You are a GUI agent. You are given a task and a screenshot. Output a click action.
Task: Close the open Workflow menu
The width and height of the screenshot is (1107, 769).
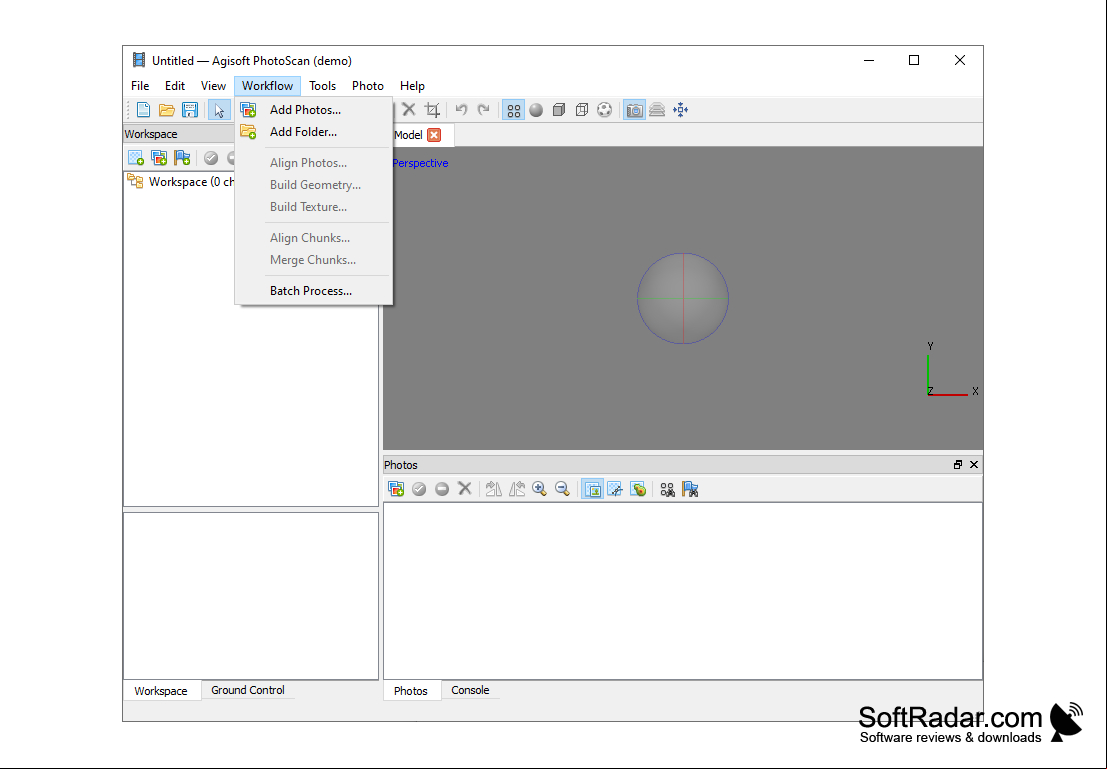click(x=268, y=85)
